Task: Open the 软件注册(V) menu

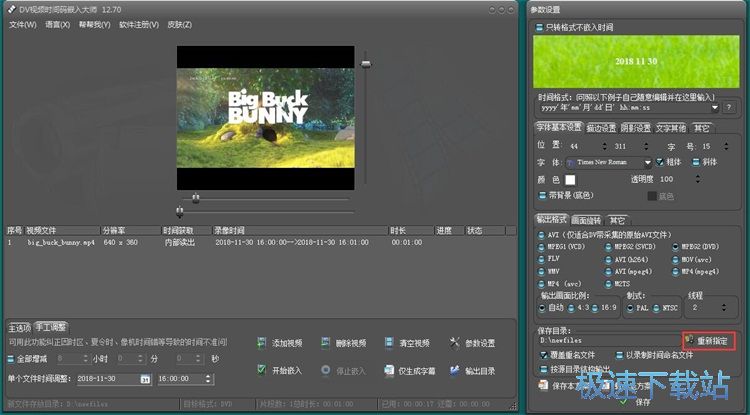Action: [139, 24]
